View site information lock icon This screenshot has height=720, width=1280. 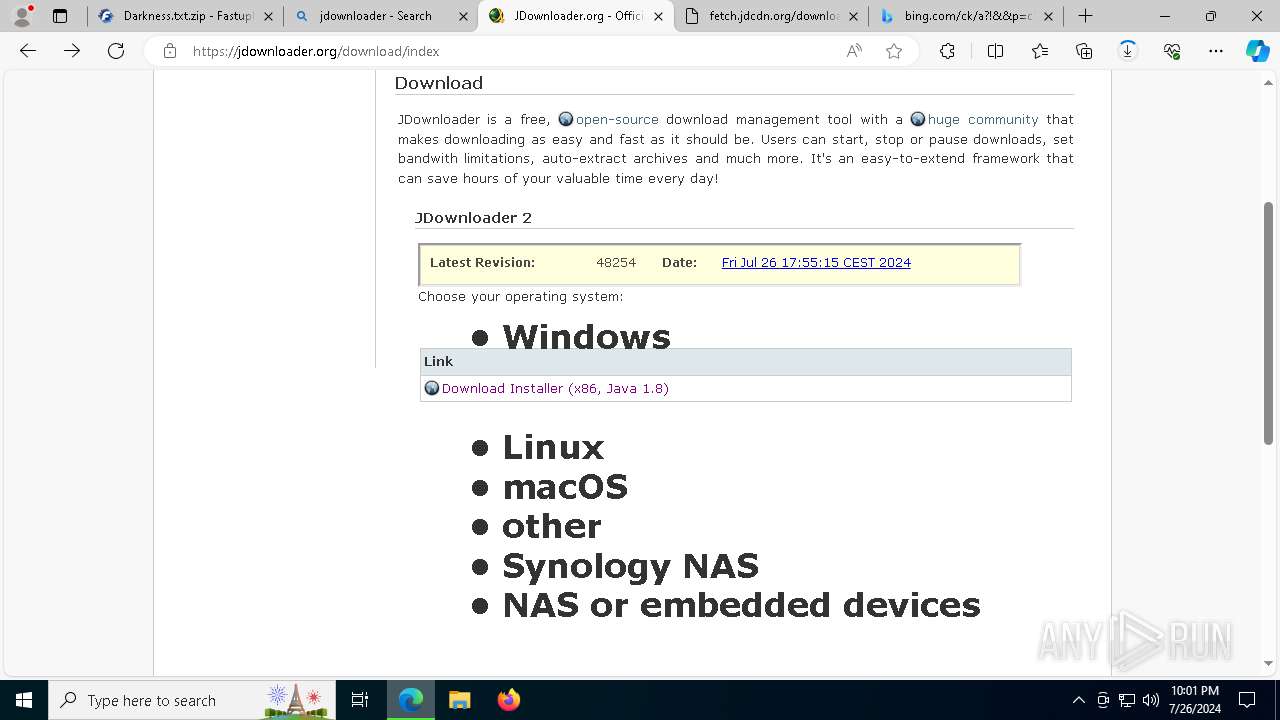pos(170,51)
